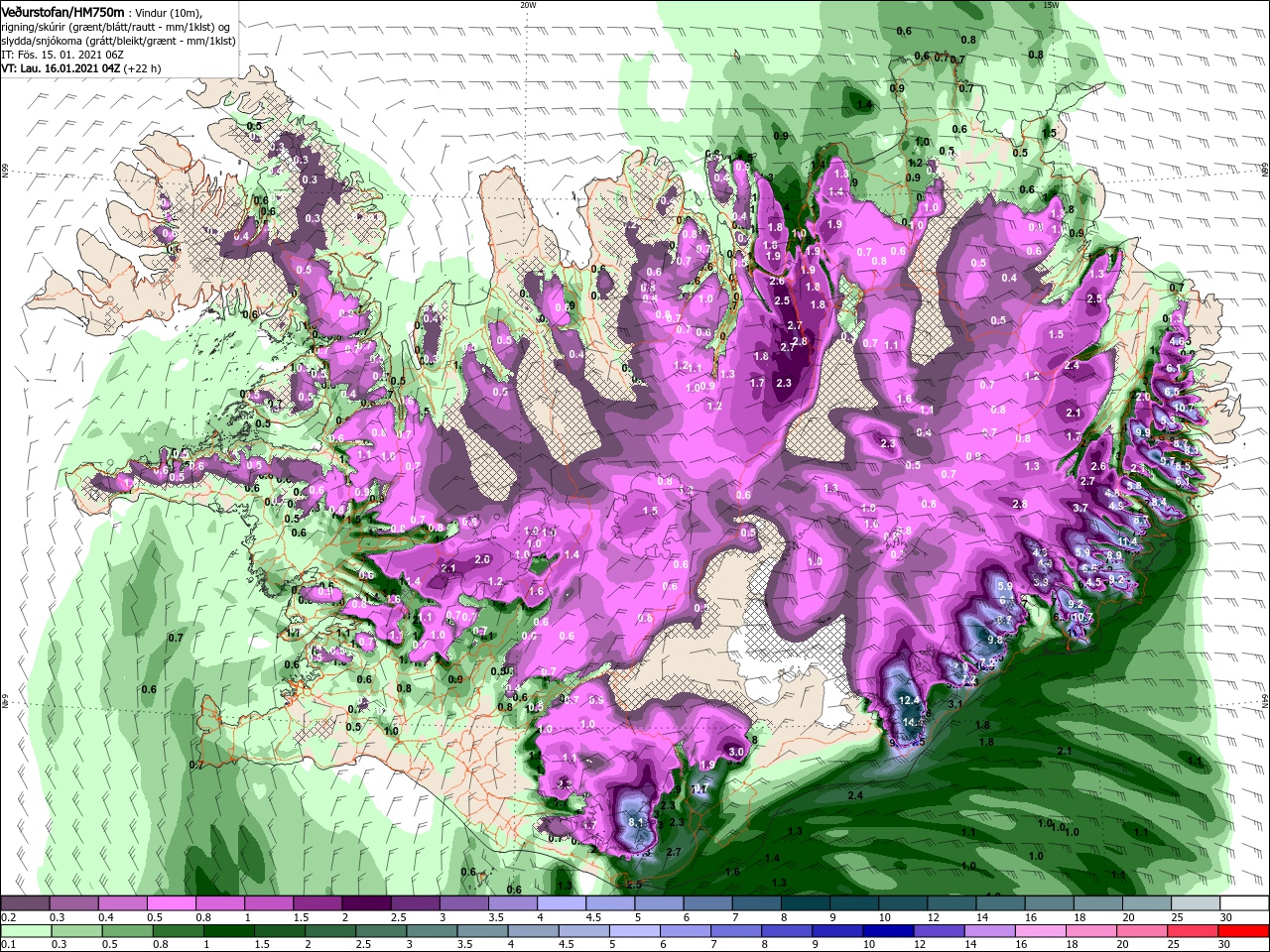
Task: Pick the palest green 0.1 swatch in bottom legend
Action: pos(25,931)
